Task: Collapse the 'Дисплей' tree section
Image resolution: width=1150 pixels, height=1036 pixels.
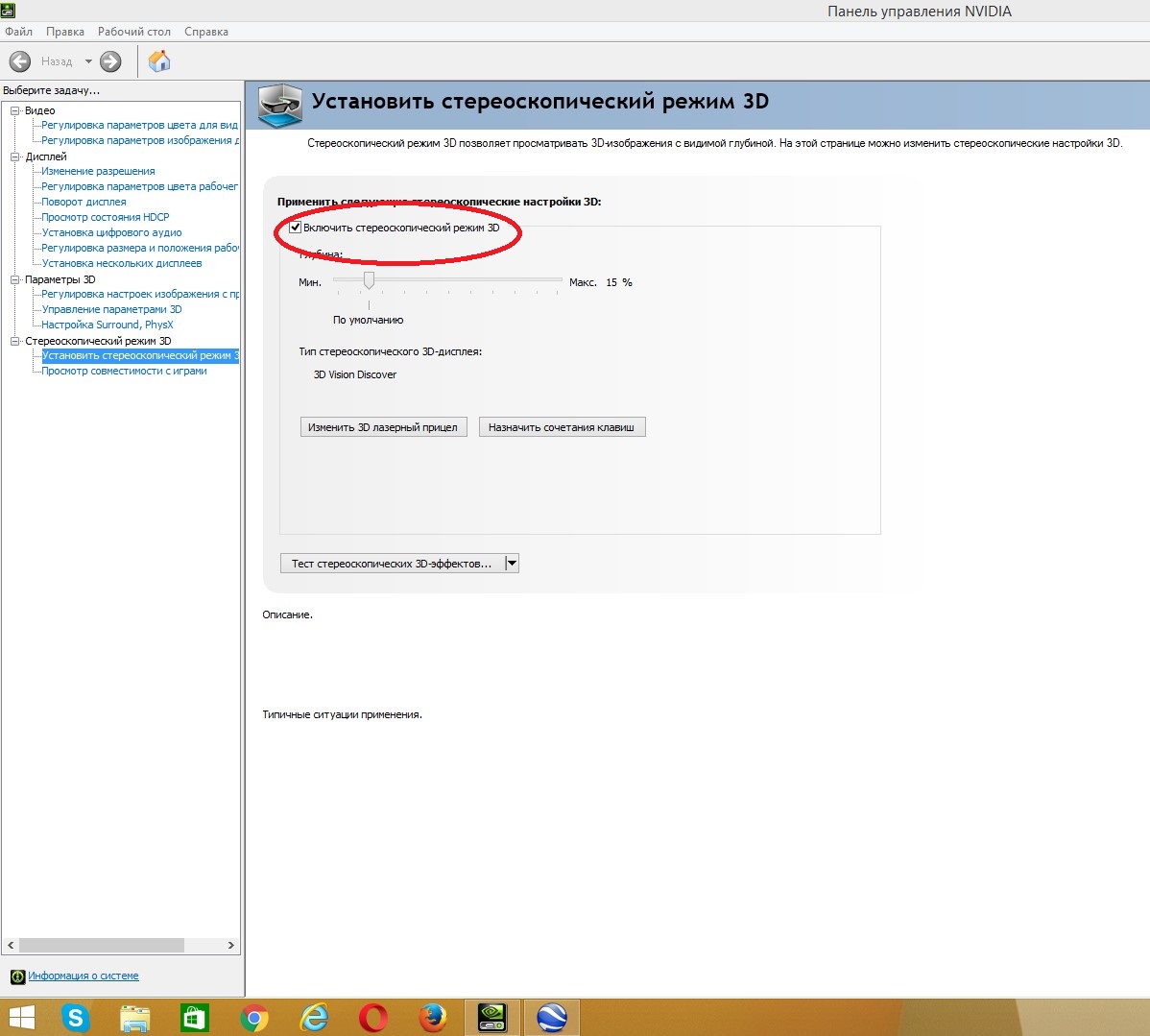Action: click(15, 157)
